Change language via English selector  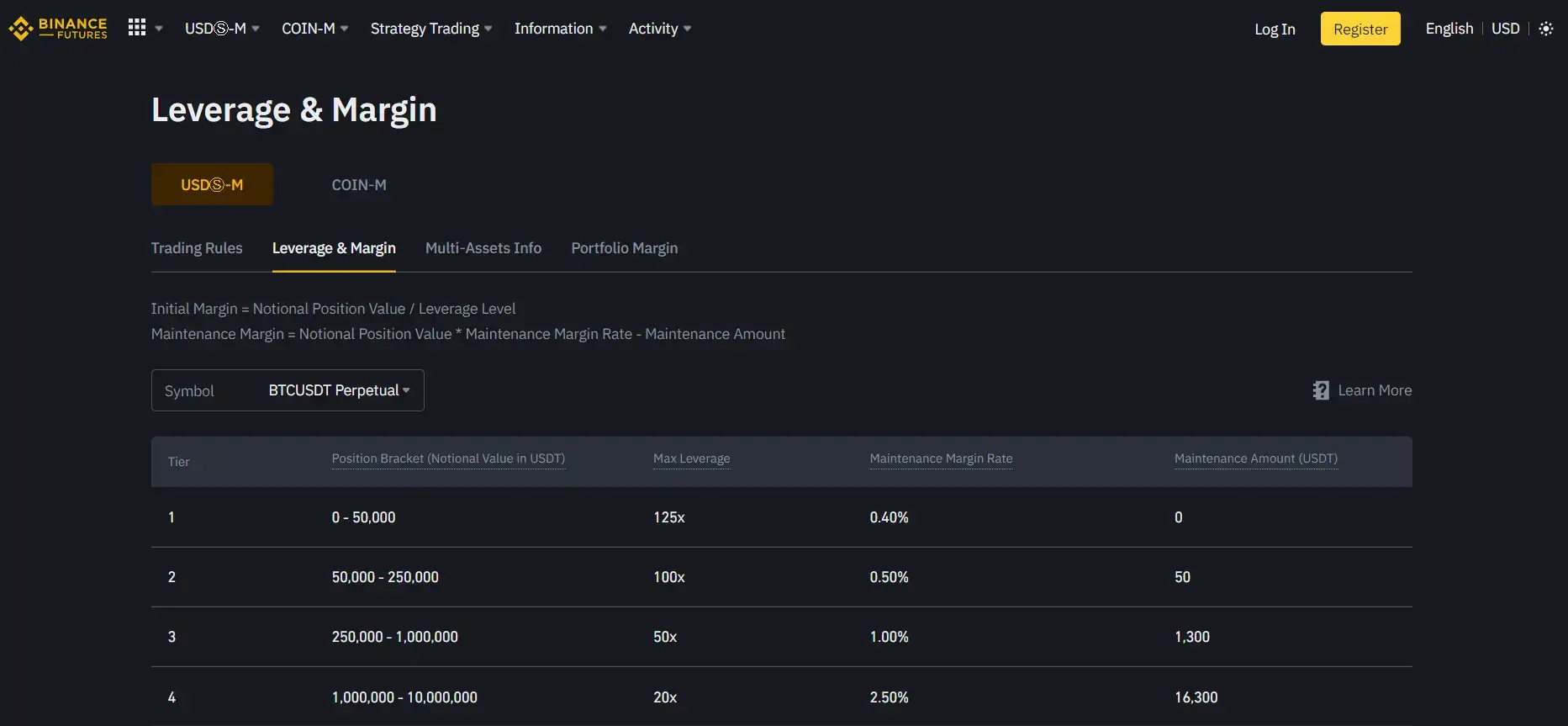click(1449, 29)
